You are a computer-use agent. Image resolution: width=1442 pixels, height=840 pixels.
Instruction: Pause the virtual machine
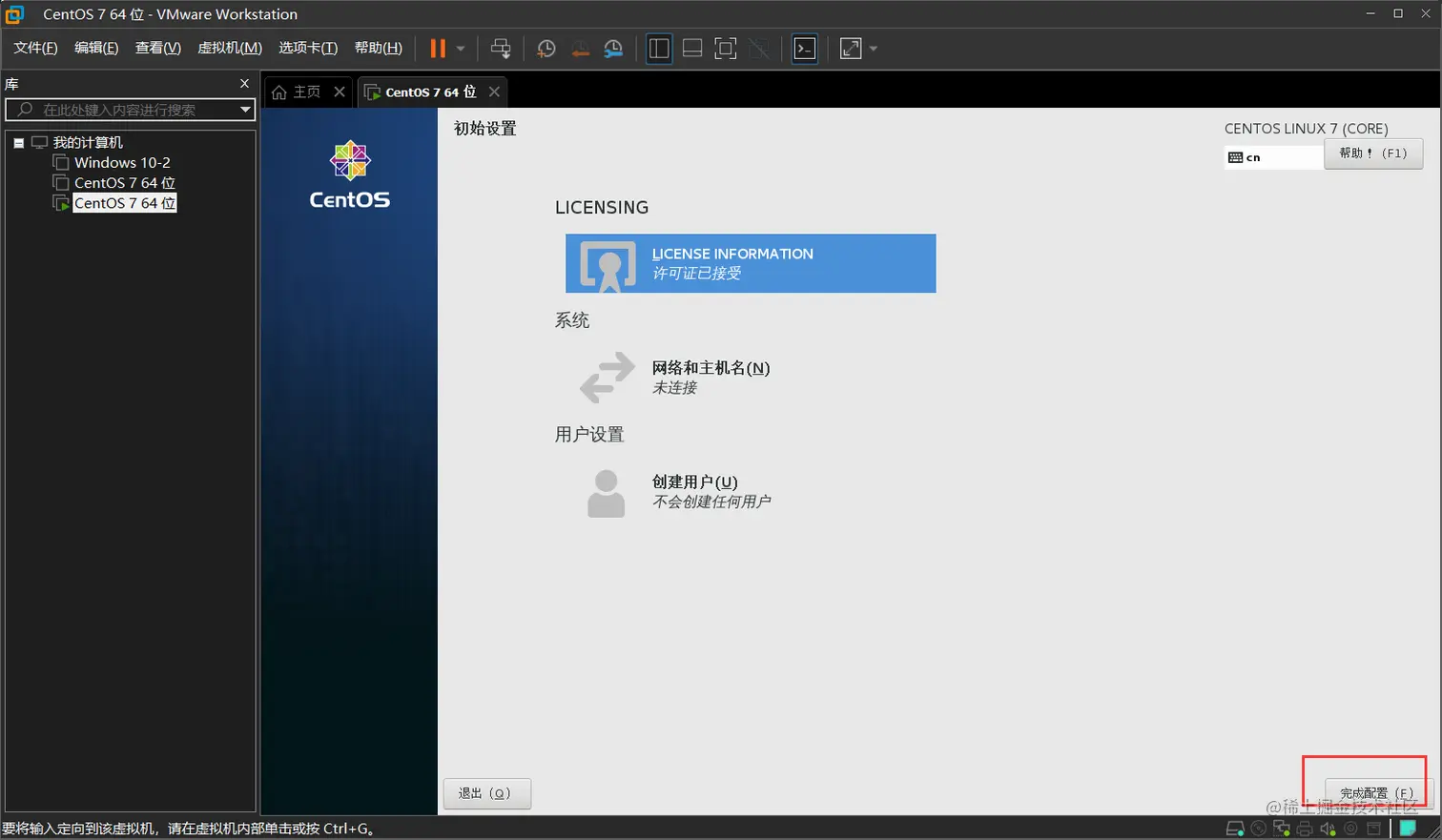click(x=438, y=49)
